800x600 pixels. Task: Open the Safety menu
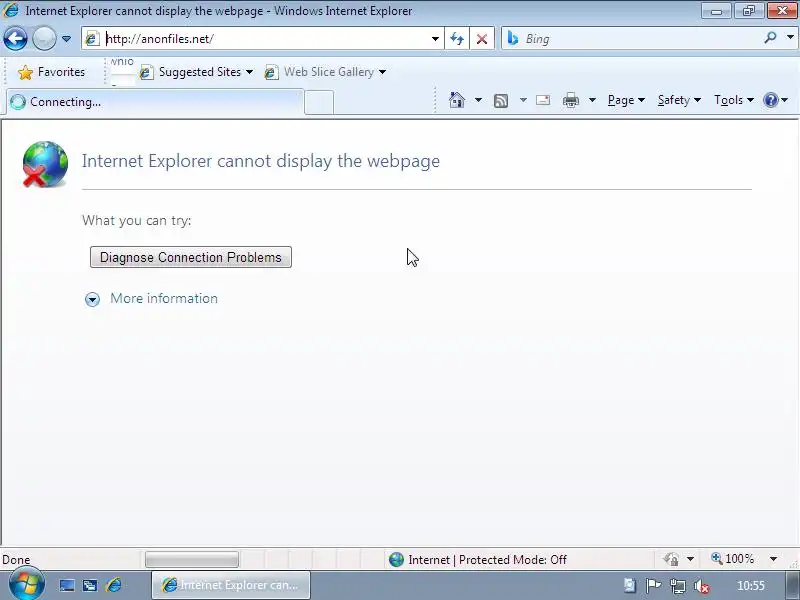[x=679, y=100]
